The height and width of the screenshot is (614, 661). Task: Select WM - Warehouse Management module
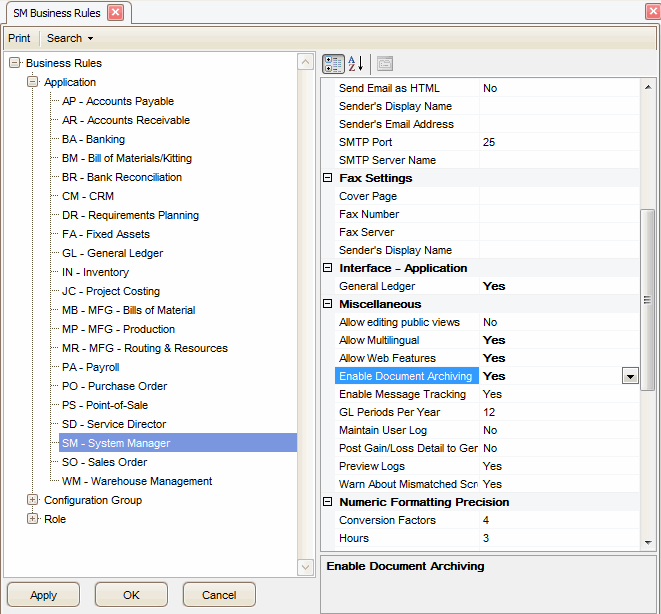pyautogui.click(x=136, y=481)
